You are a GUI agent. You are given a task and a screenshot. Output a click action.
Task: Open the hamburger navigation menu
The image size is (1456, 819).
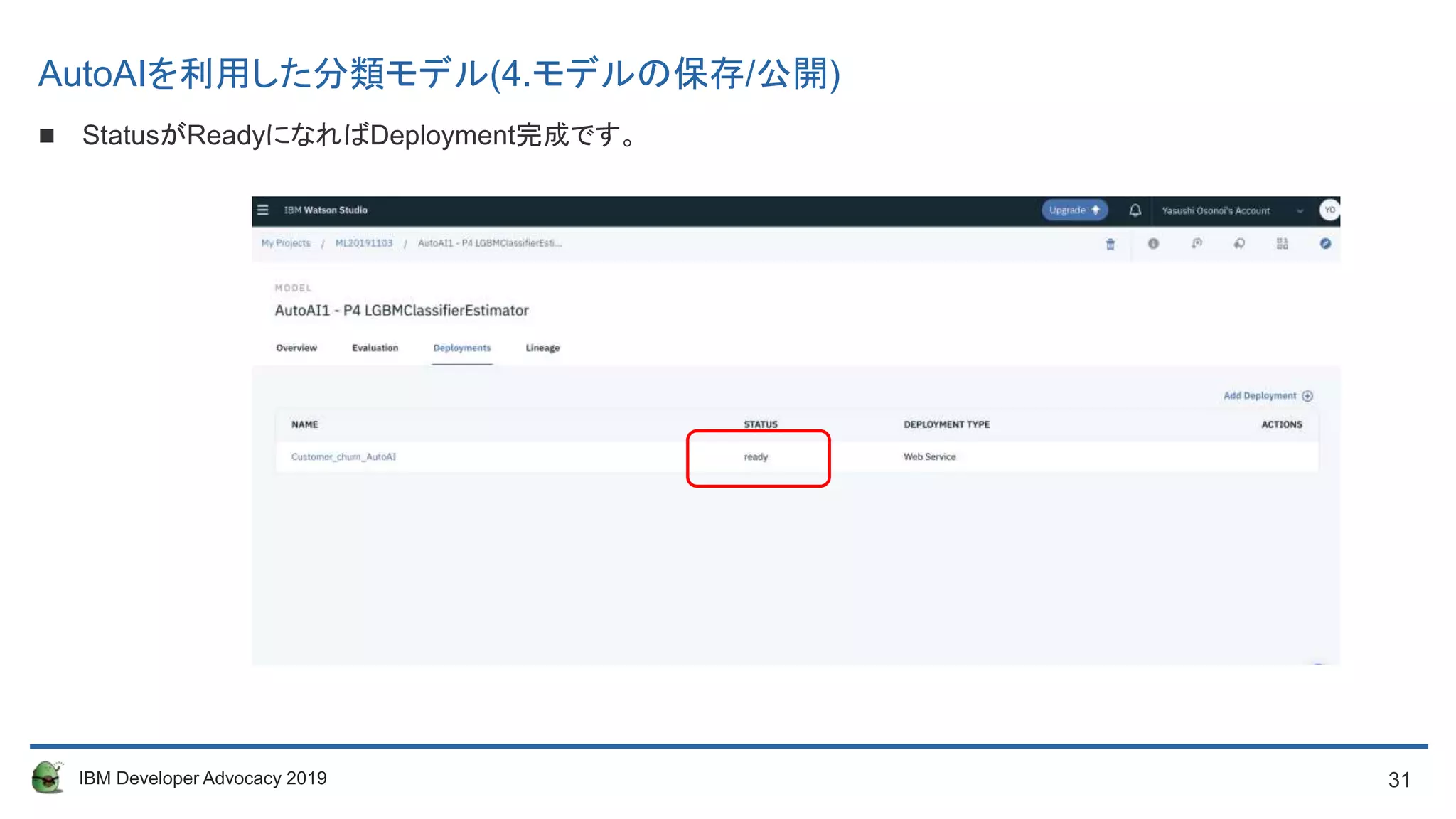tap(263, 210)
